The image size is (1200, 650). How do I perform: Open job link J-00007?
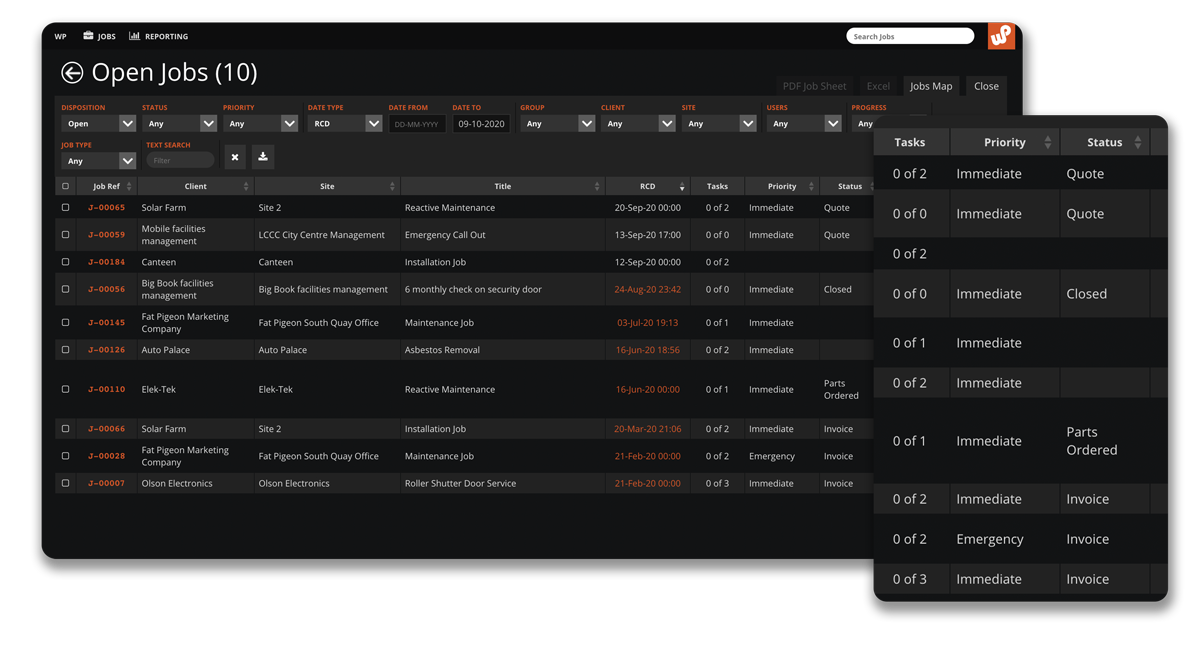coord(107,483)
